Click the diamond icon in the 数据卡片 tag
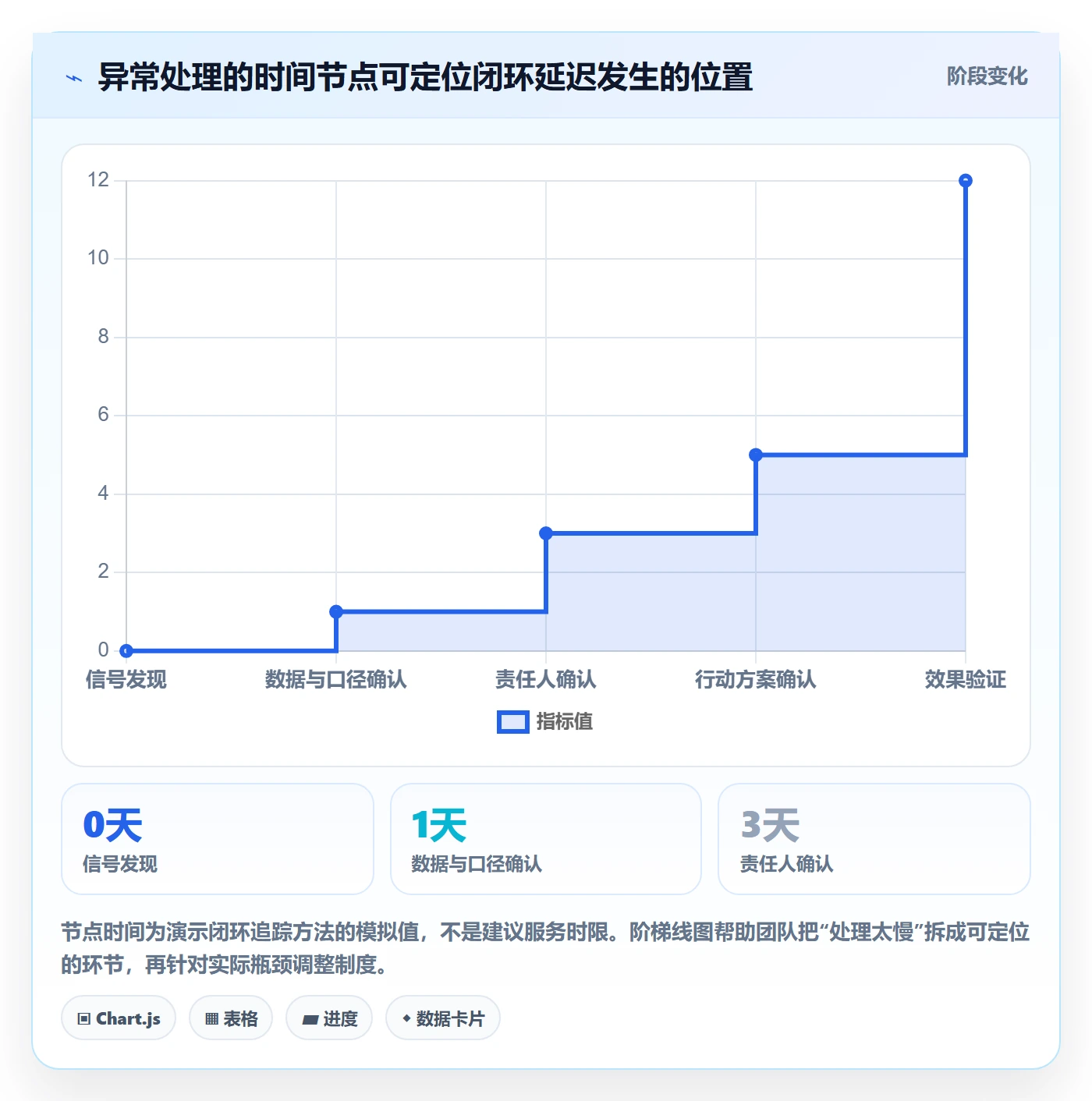1092x1101 pixels. pyautogui.click(x=406, y=1018)
